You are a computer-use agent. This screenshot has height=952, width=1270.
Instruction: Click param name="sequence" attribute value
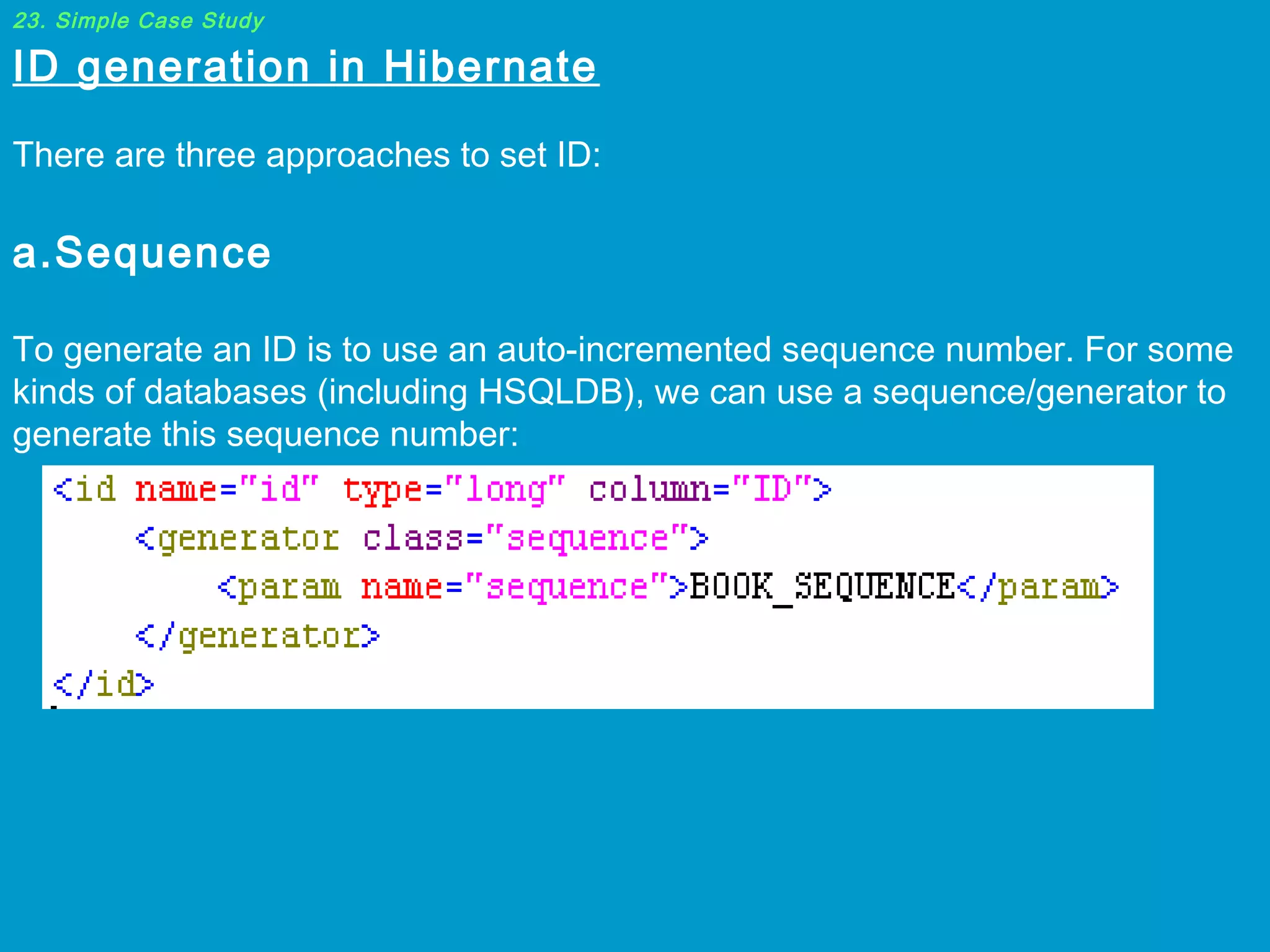[567, 587]
